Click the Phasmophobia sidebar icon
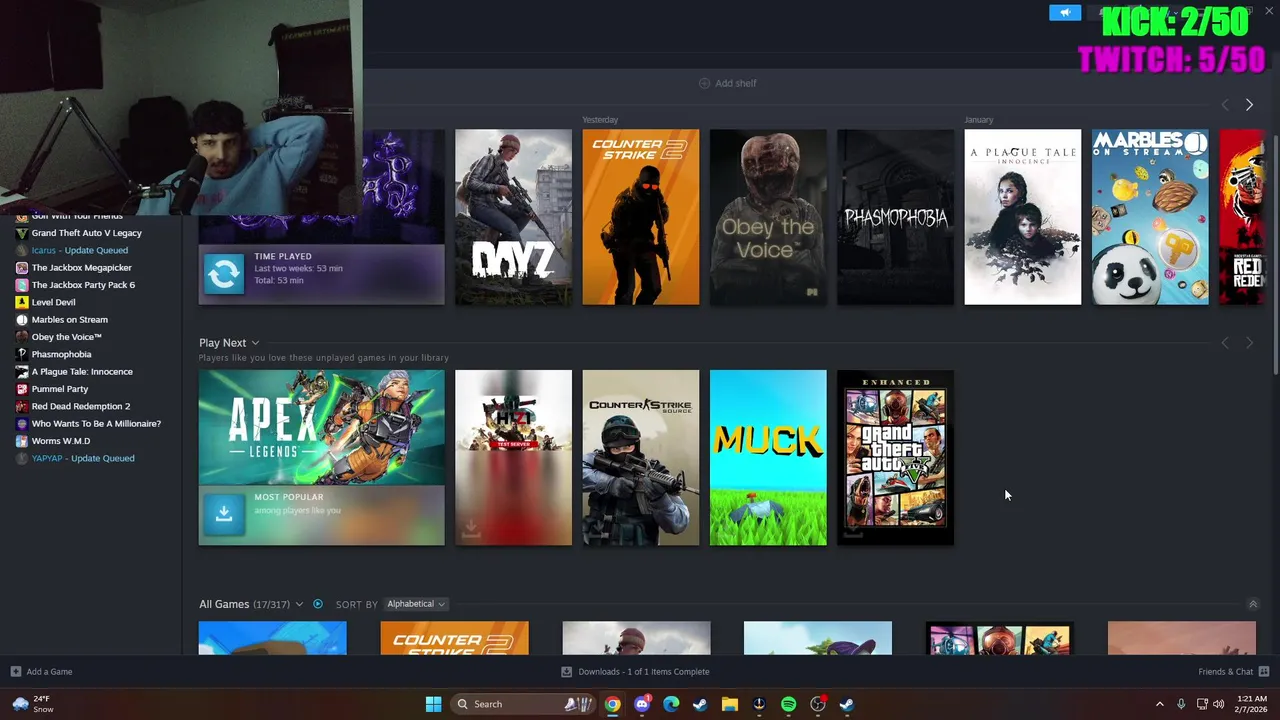1280x720 pixels. point(22,354)
